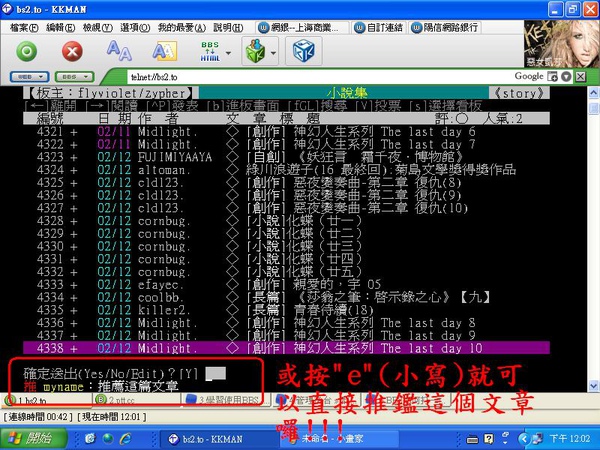The height and width of the screenshot is (450, 600).
Task: Click the help question mark tray icon
Action: point(489,439)
